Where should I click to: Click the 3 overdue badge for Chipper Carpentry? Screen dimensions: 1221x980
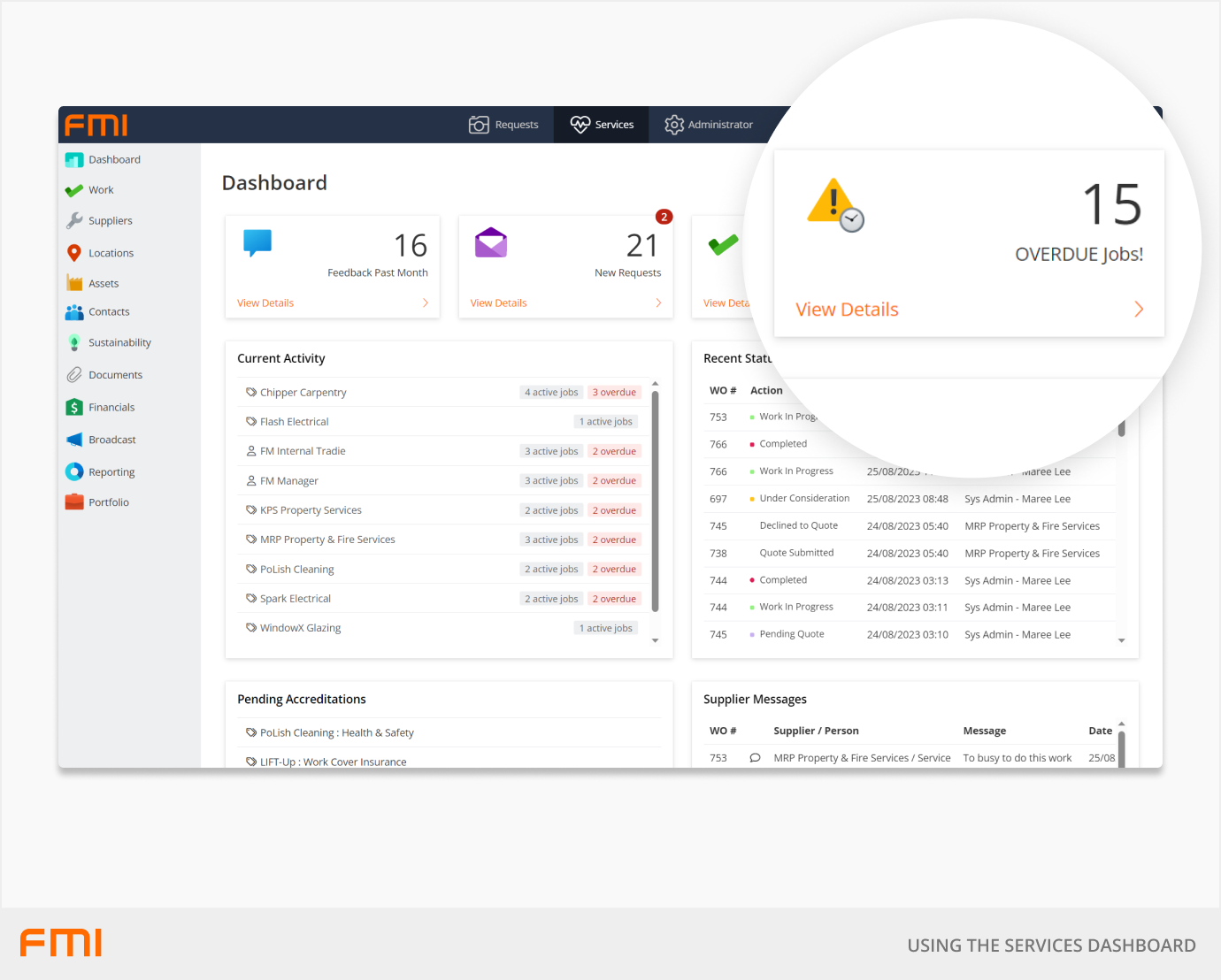click(x=614, y=393)
